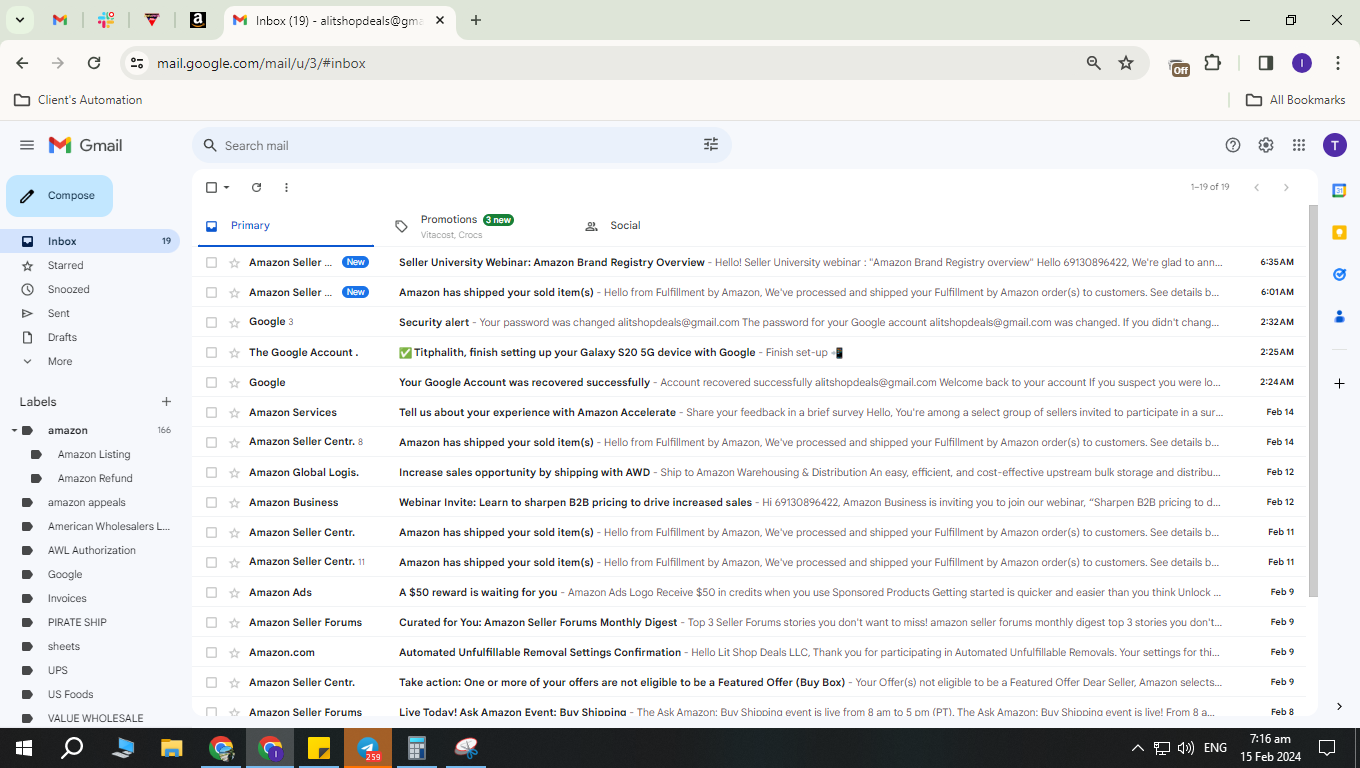Select the Seller University Webinar email checkbox
The width and height of the screenshot is (1360, 768).
tap(211, 262)
